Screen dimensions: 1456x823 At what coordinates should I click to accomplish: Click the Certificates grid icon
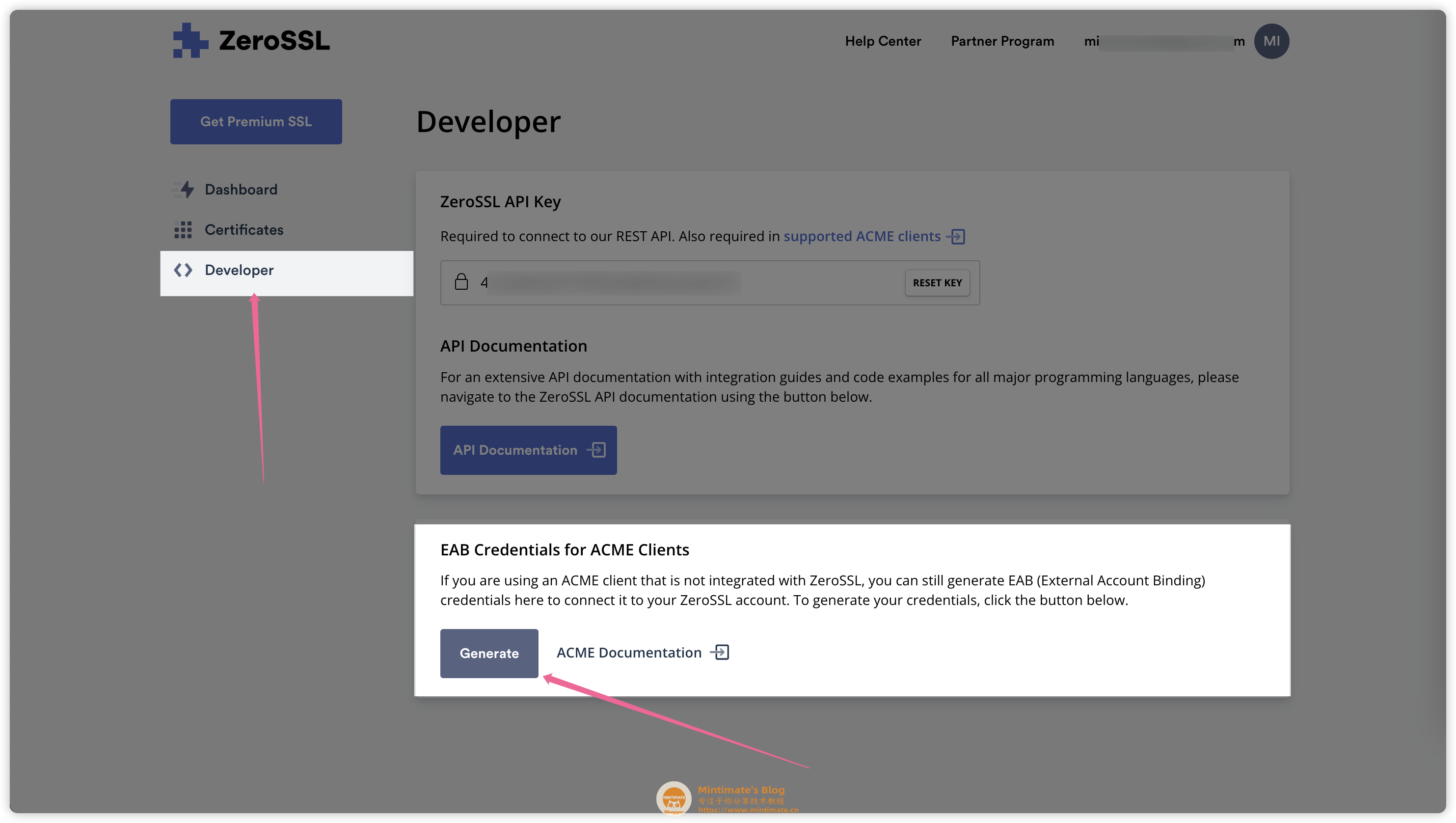[183, 229]
